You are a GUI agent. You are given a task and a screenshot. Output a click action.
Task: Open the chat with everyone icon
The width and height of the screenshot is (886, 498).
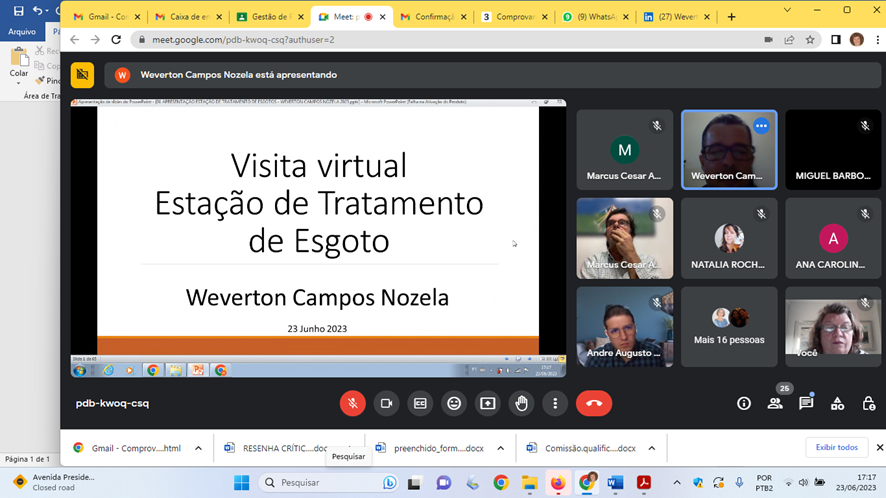point(806,404)
